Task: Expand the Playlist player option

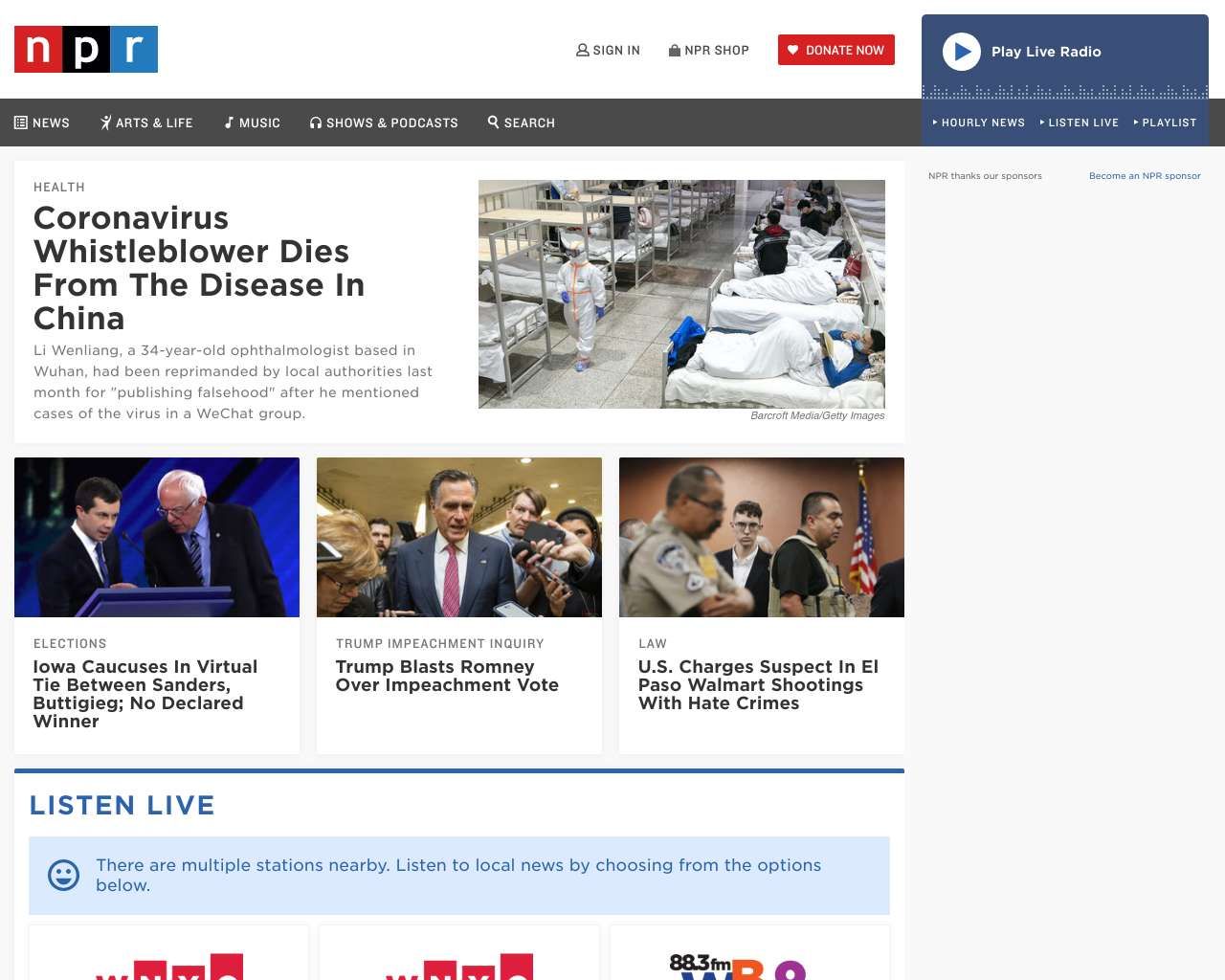Action: point(1166,122)
